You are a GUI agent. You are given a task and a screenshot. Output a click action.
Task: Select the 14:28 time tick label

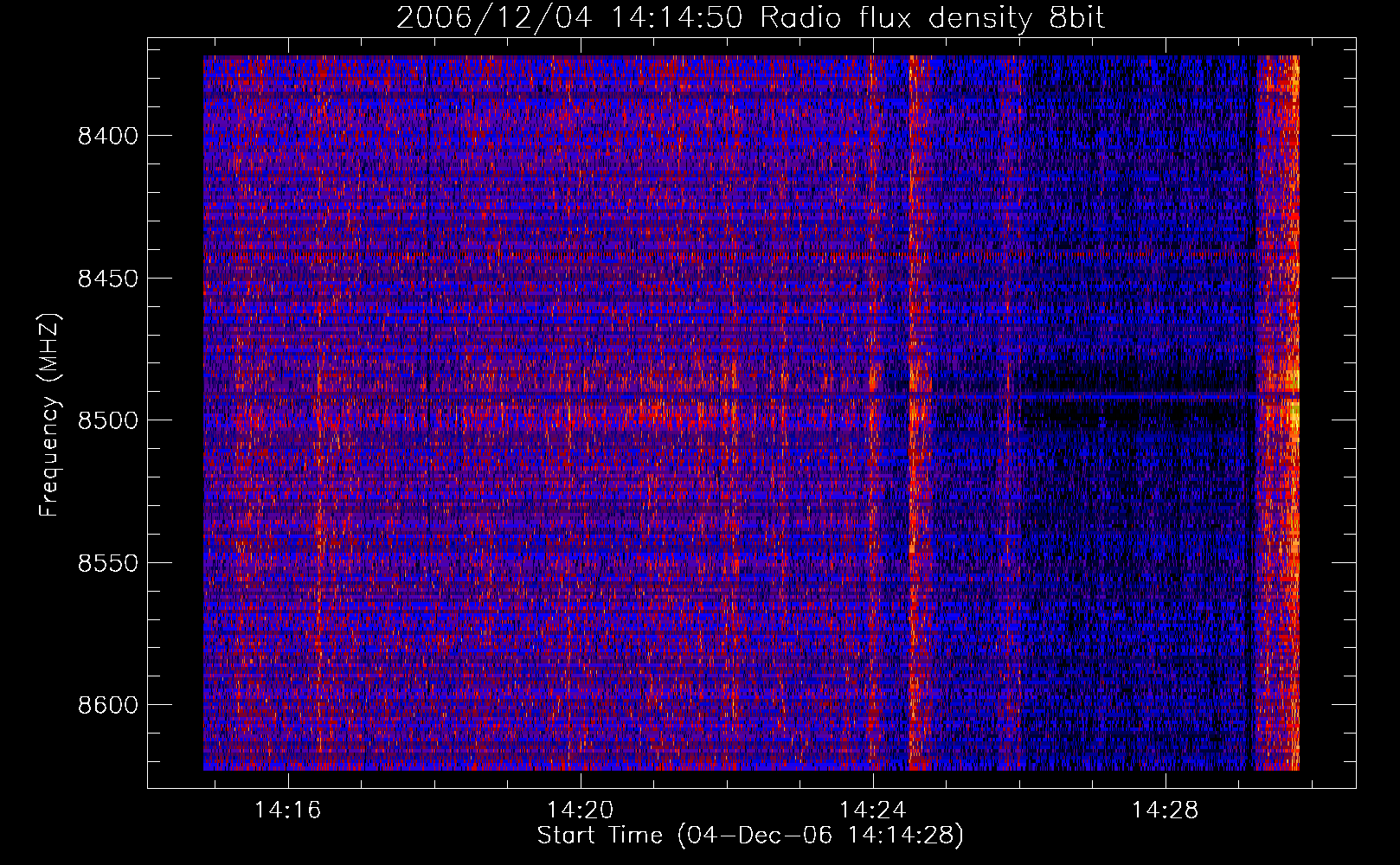(x=1166, y=810)
